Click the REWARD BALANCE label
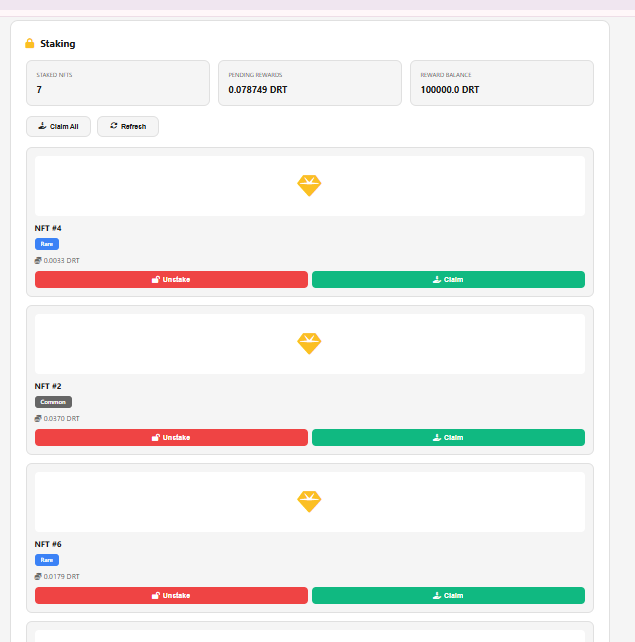 click(x=446, y=75)
